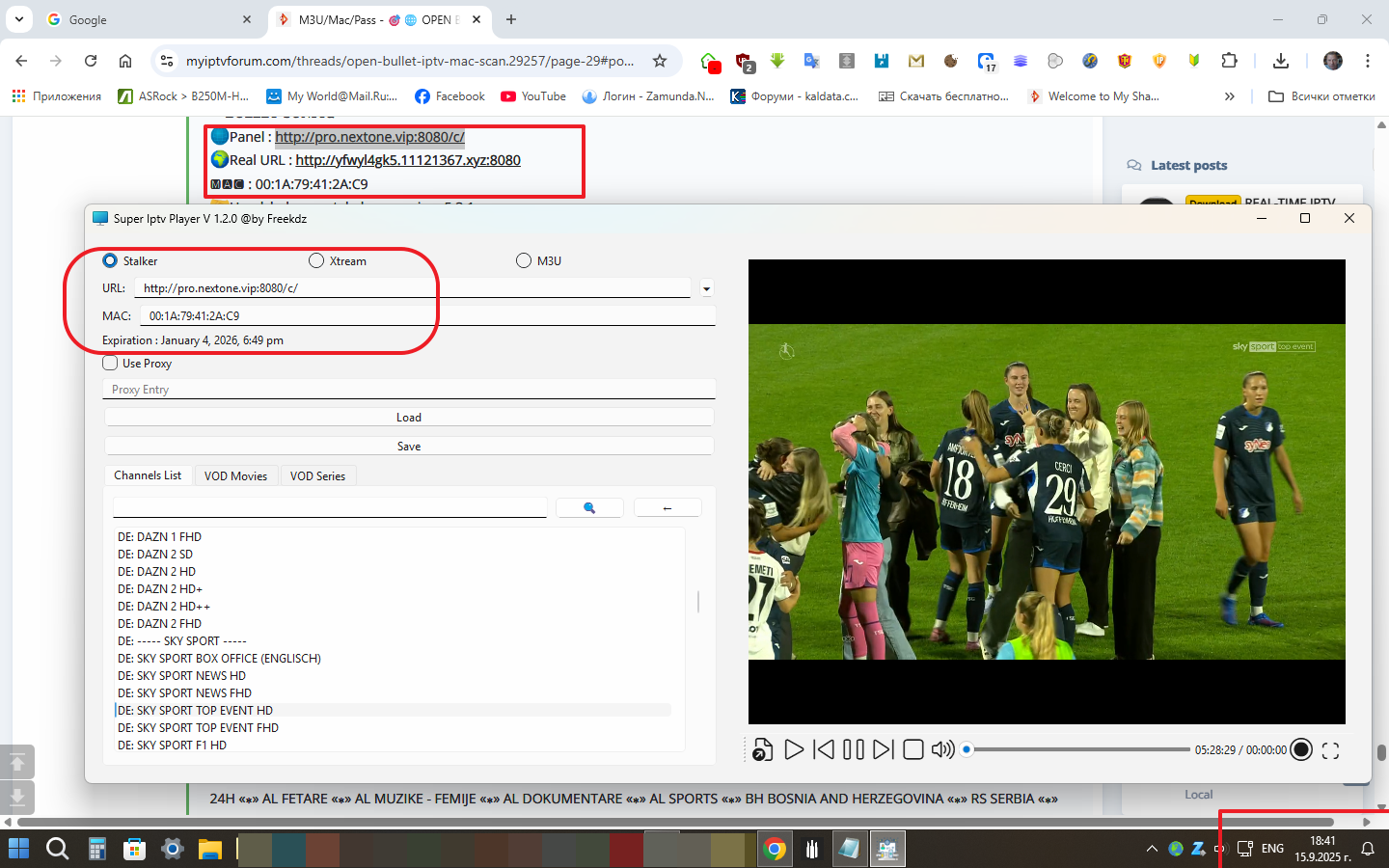This screenshot has width=1389, height=868.
Task: Open the Apps Приложения shortcut
Action: [x=57, y=96]
